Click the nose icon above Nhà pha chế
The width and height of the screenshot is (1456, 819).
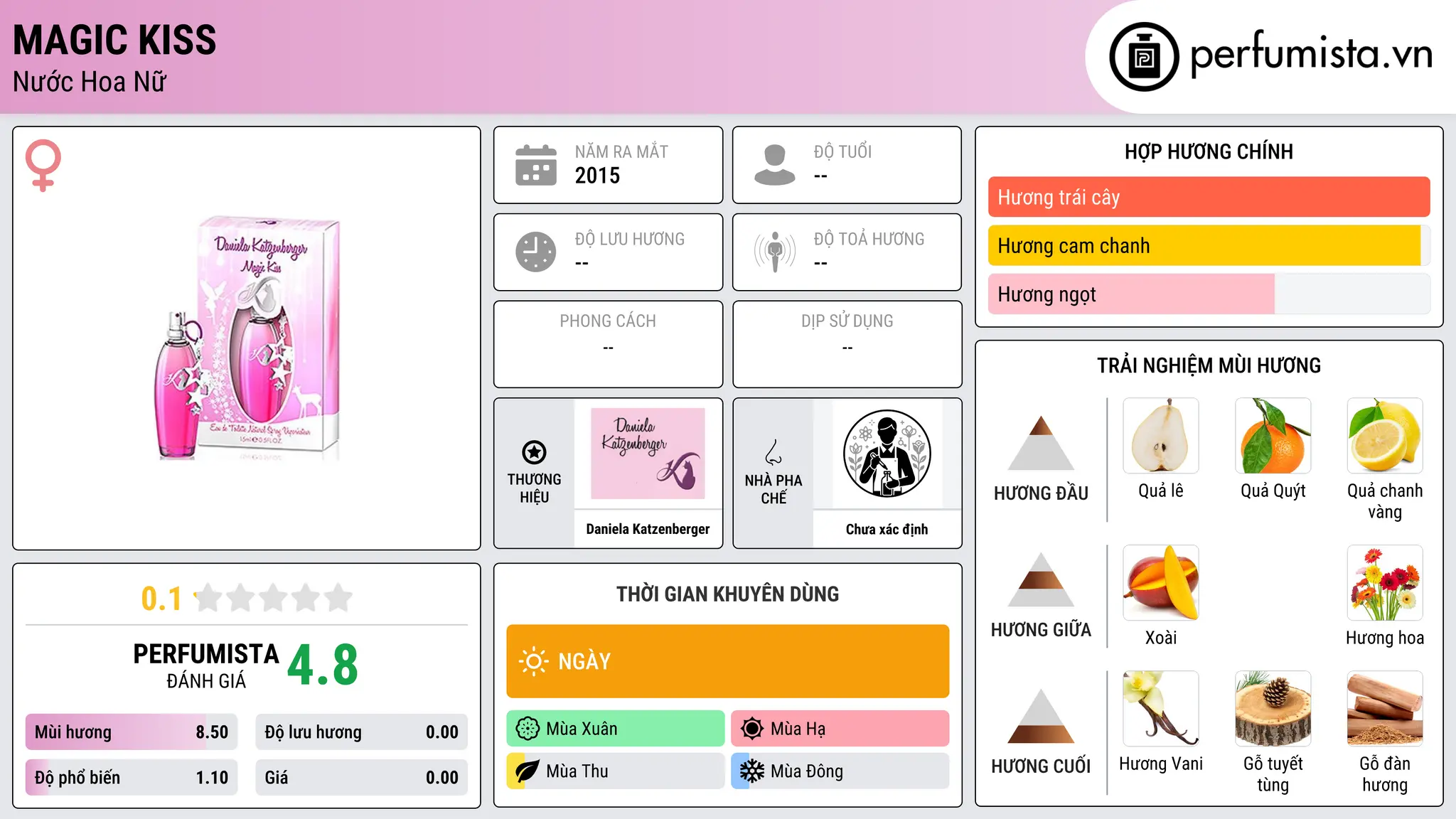(x=773, y=452)
